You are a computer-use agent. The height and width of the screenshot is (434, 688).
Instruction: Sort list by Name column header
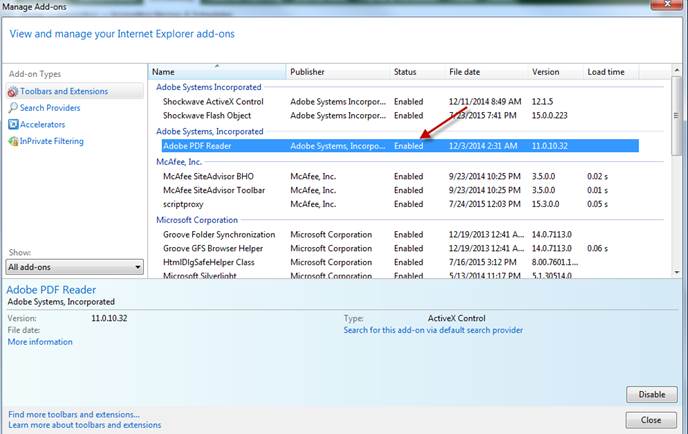point(164,72)
